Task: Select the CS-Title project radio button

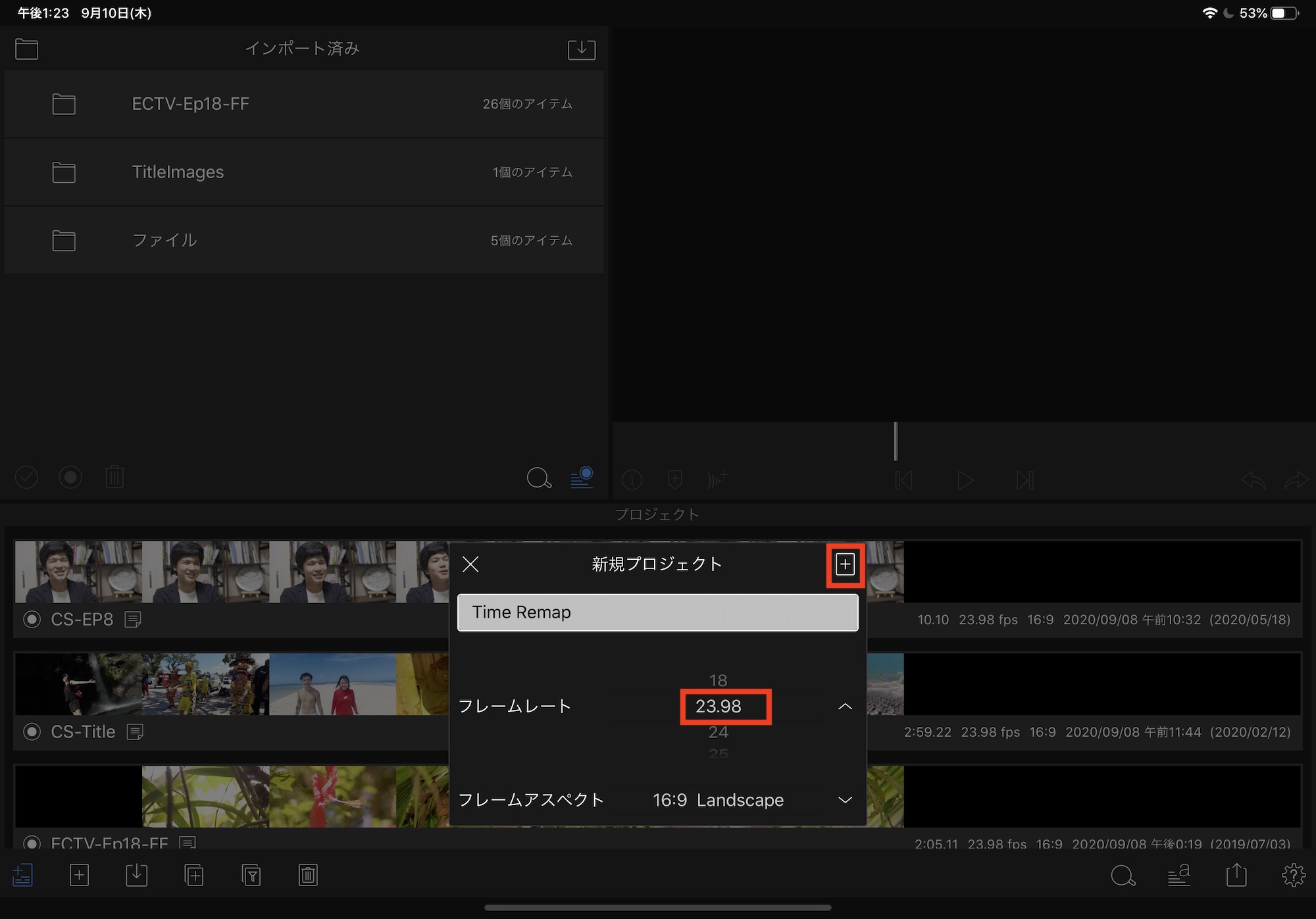Action: pos(32,732)
